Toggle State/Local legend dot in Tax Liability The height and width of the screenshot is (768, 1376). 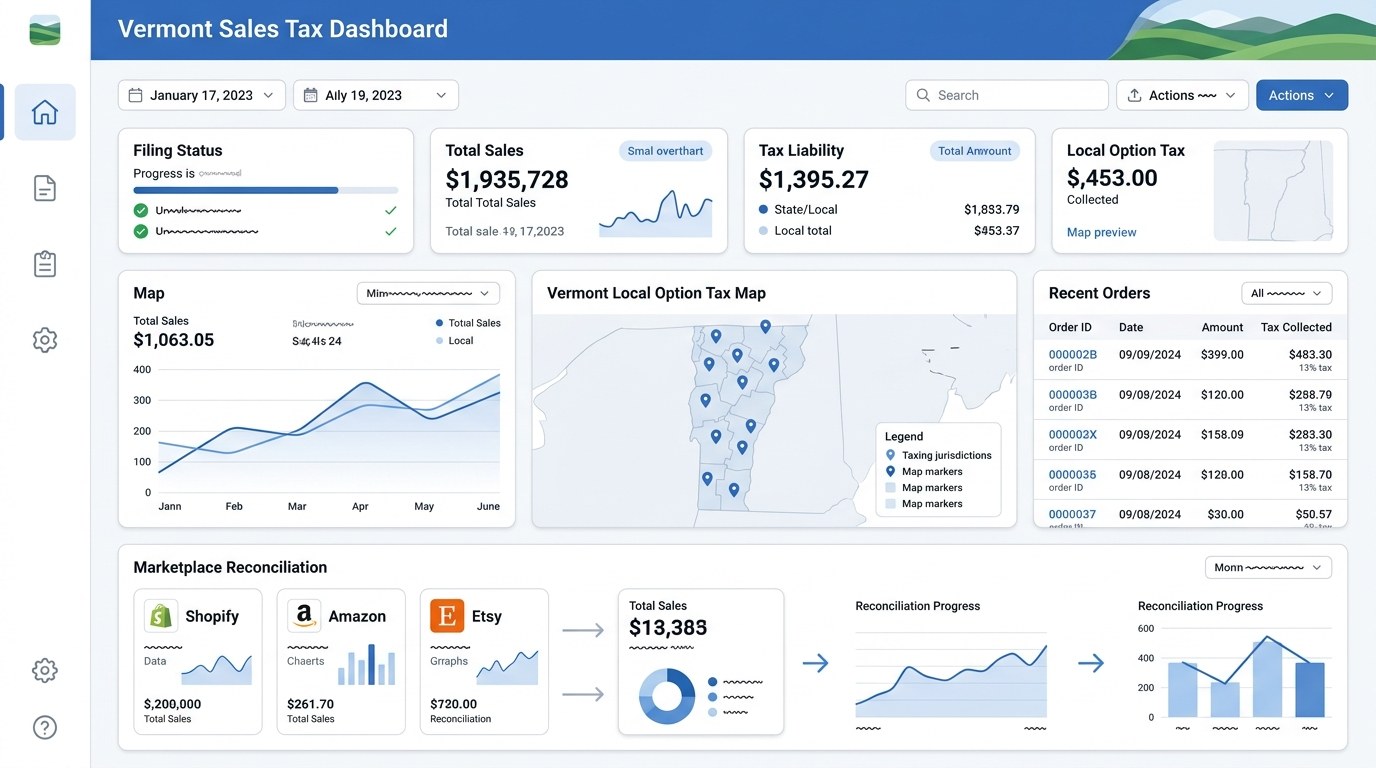[x=764, y=209]
